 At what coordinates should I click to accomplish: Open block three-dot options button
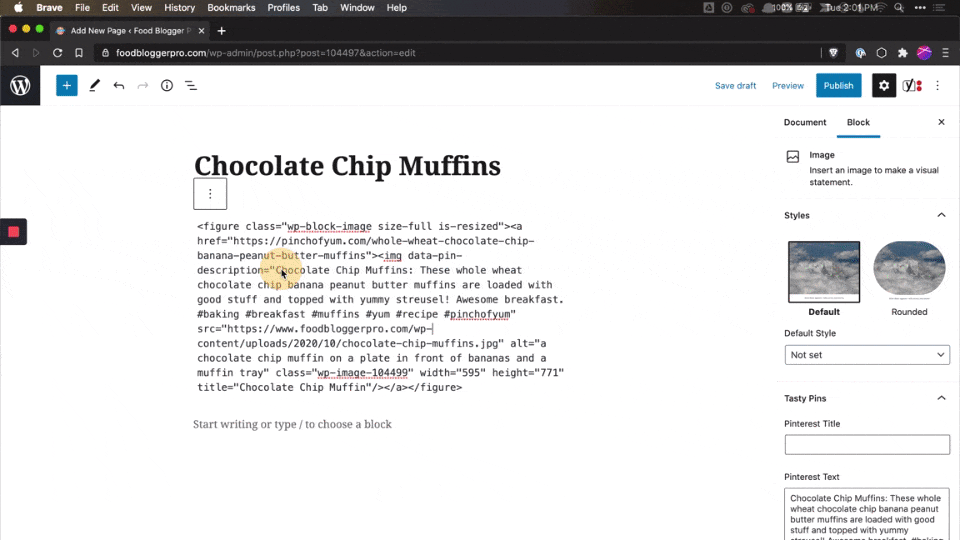click(x=210, y=194)
